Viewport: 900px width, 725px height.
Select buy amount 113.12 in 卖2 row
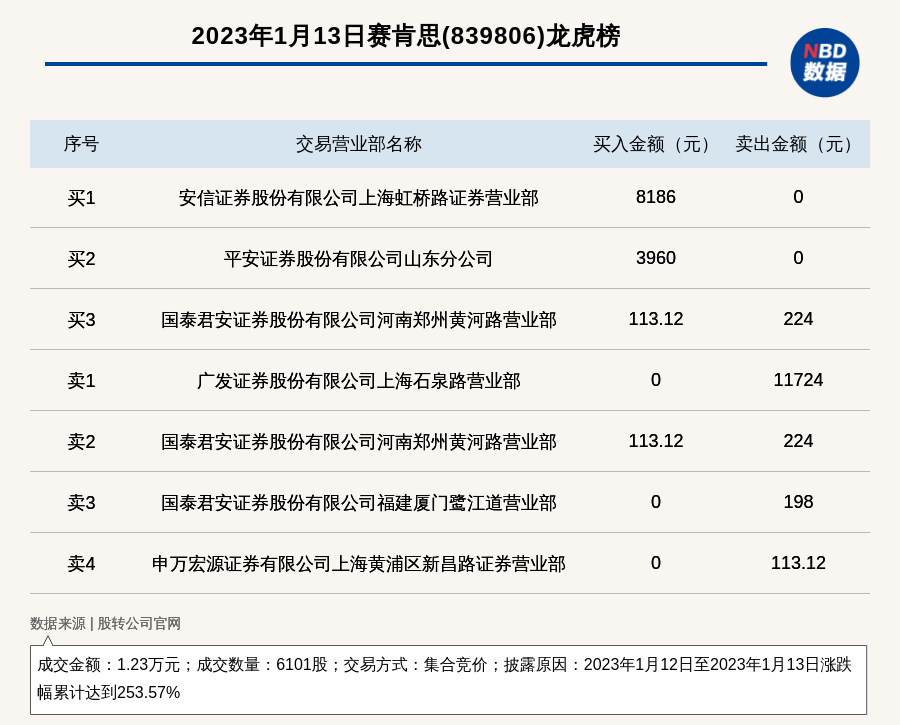(x=655, y=440)
